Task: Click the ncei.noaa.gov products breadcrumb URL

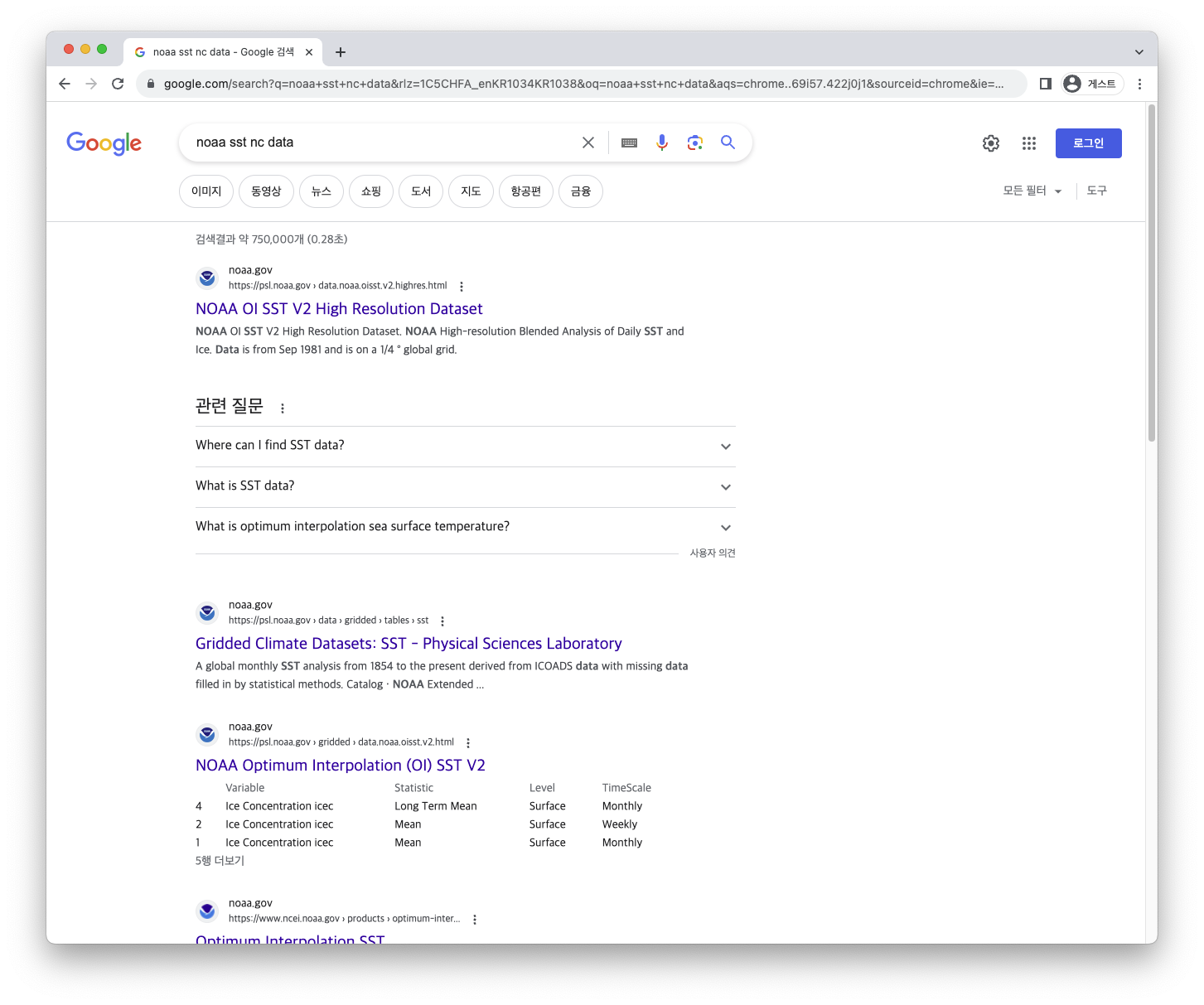Action: click(x=344, y=919)
